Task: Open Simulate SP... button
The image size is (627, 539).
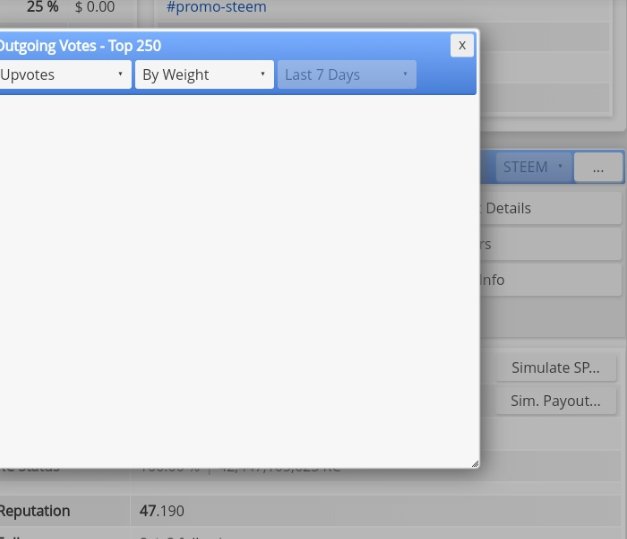Action: [555, 367]
